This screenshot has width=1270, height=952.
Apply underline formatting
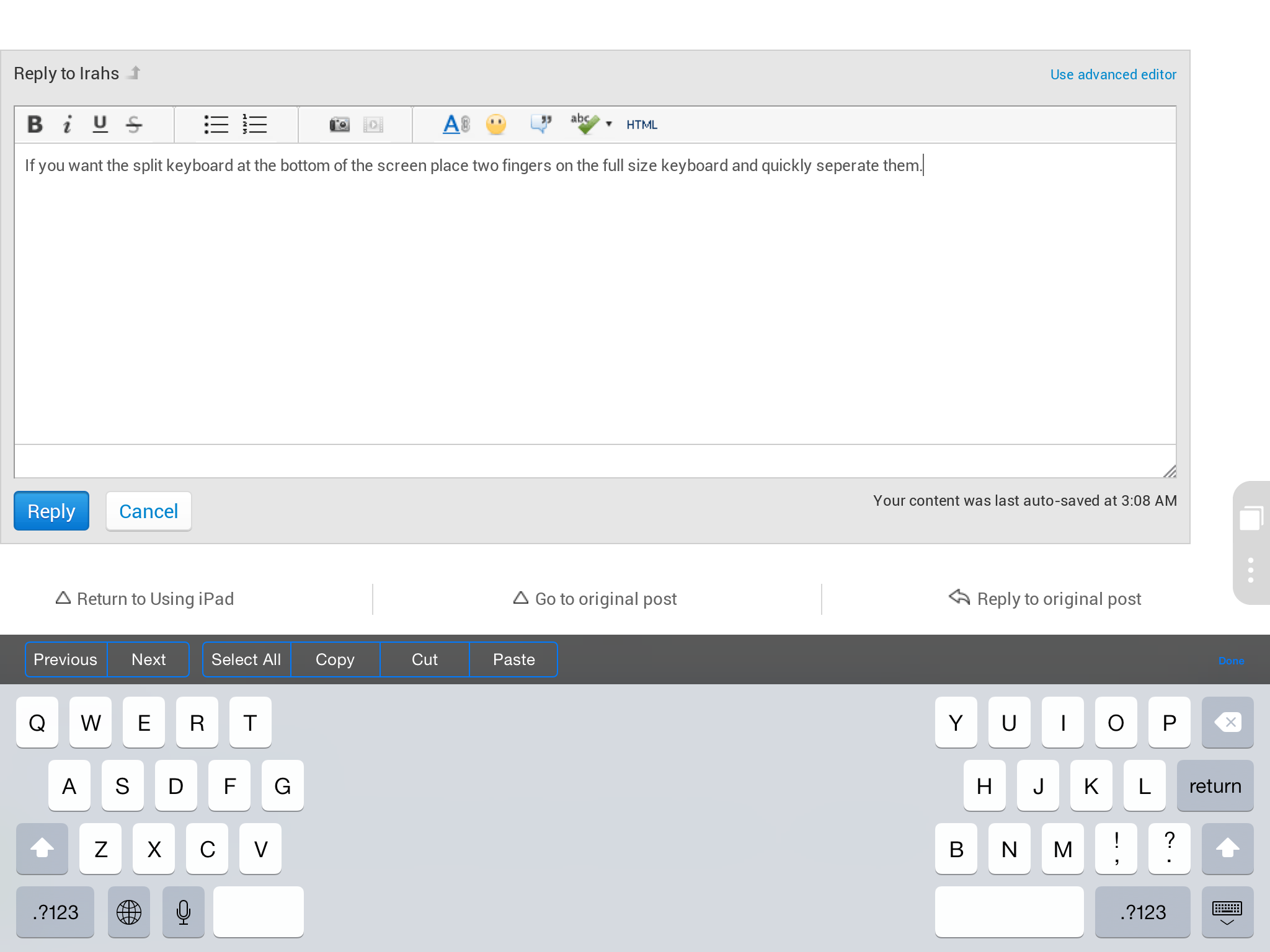[x=100, y=125]
